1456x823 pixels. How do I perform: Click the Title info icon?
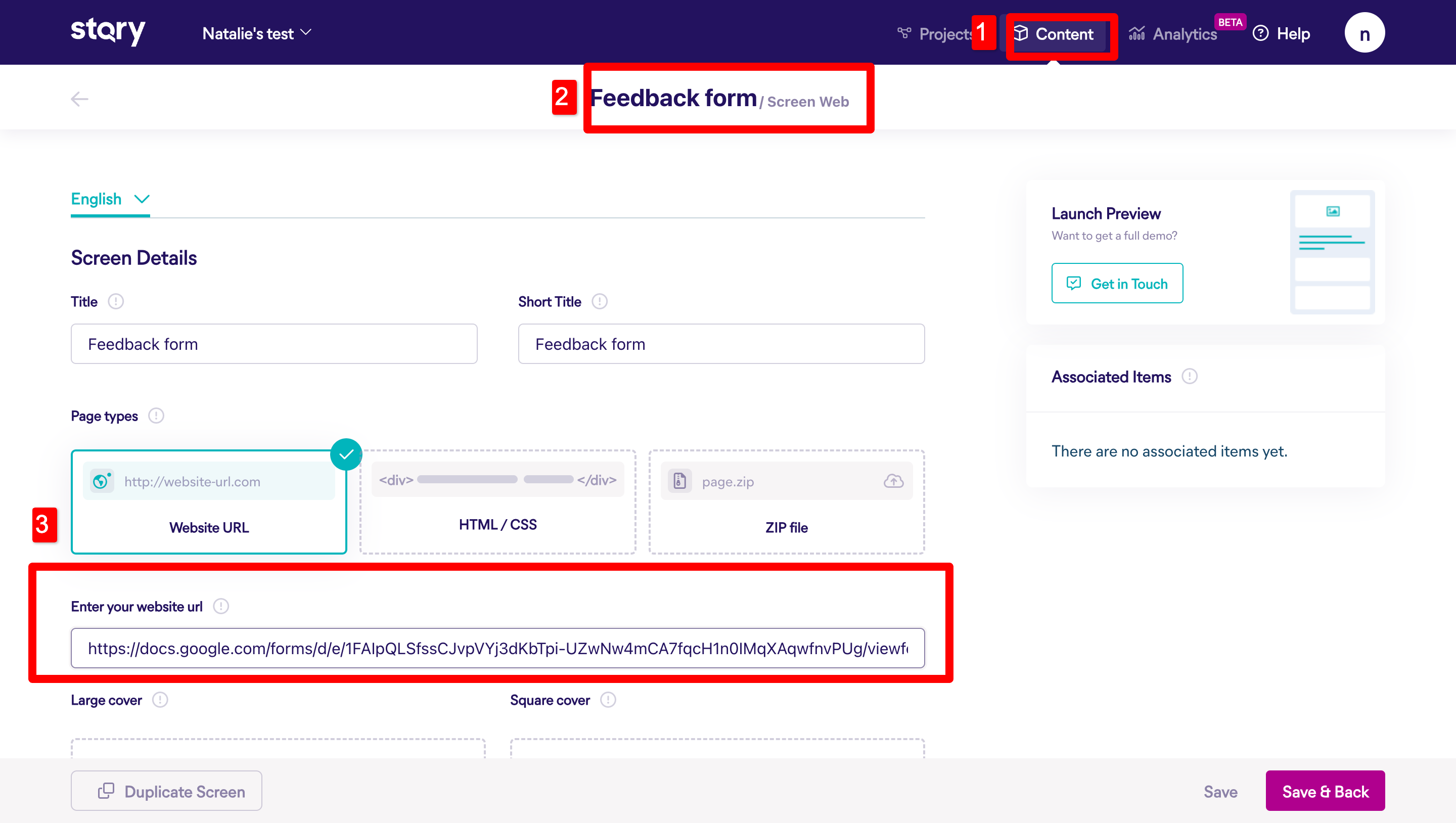point(116,301)
